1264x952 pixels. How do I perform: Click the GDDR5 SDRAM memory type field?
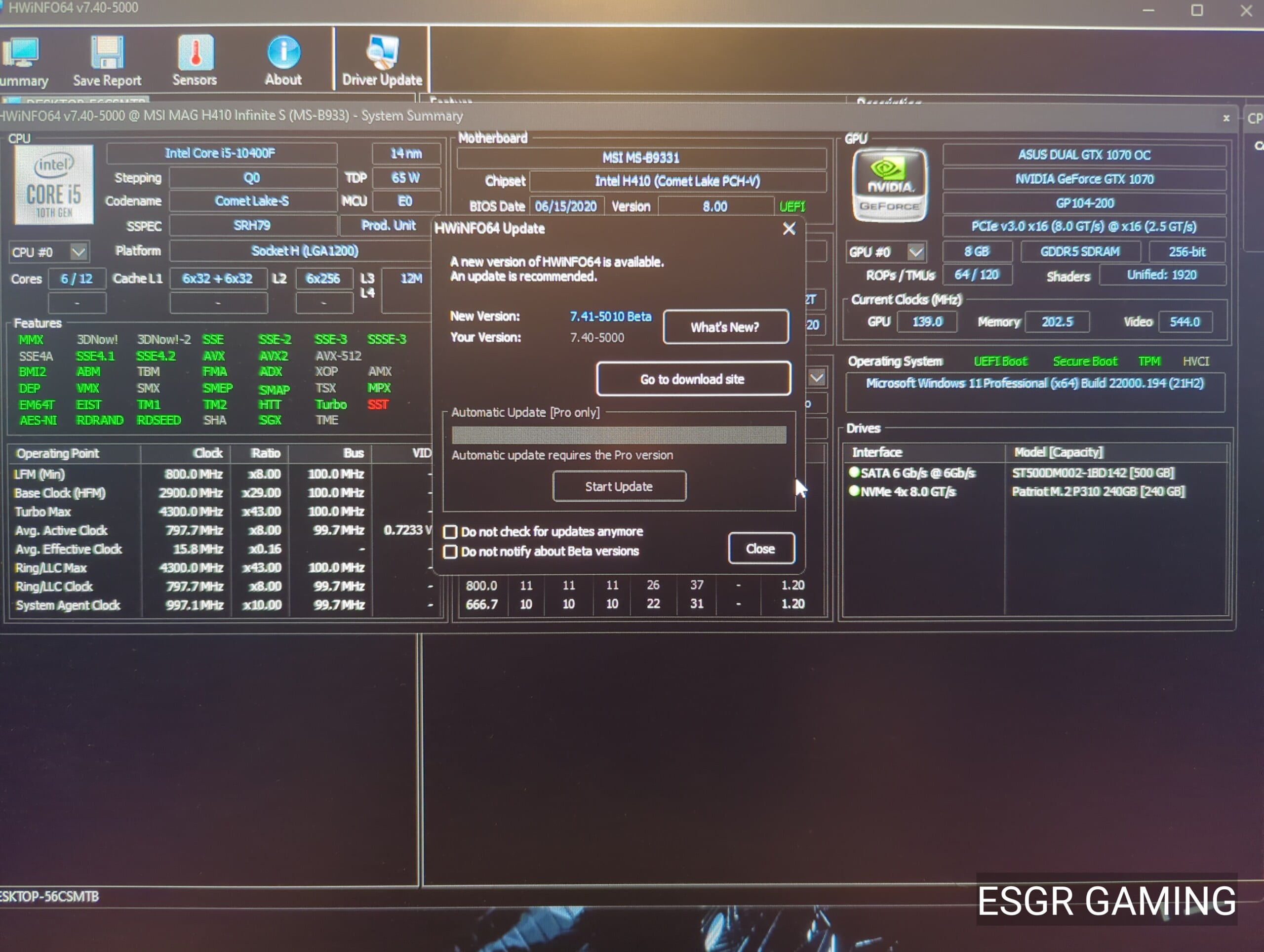tap(1080, 252)
